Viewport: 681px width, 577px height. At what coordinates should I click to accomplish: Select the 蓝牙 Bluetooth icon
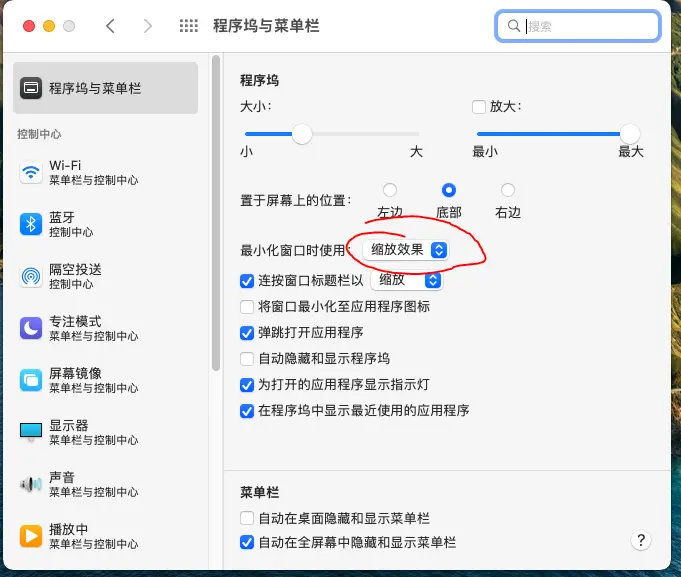31,224
